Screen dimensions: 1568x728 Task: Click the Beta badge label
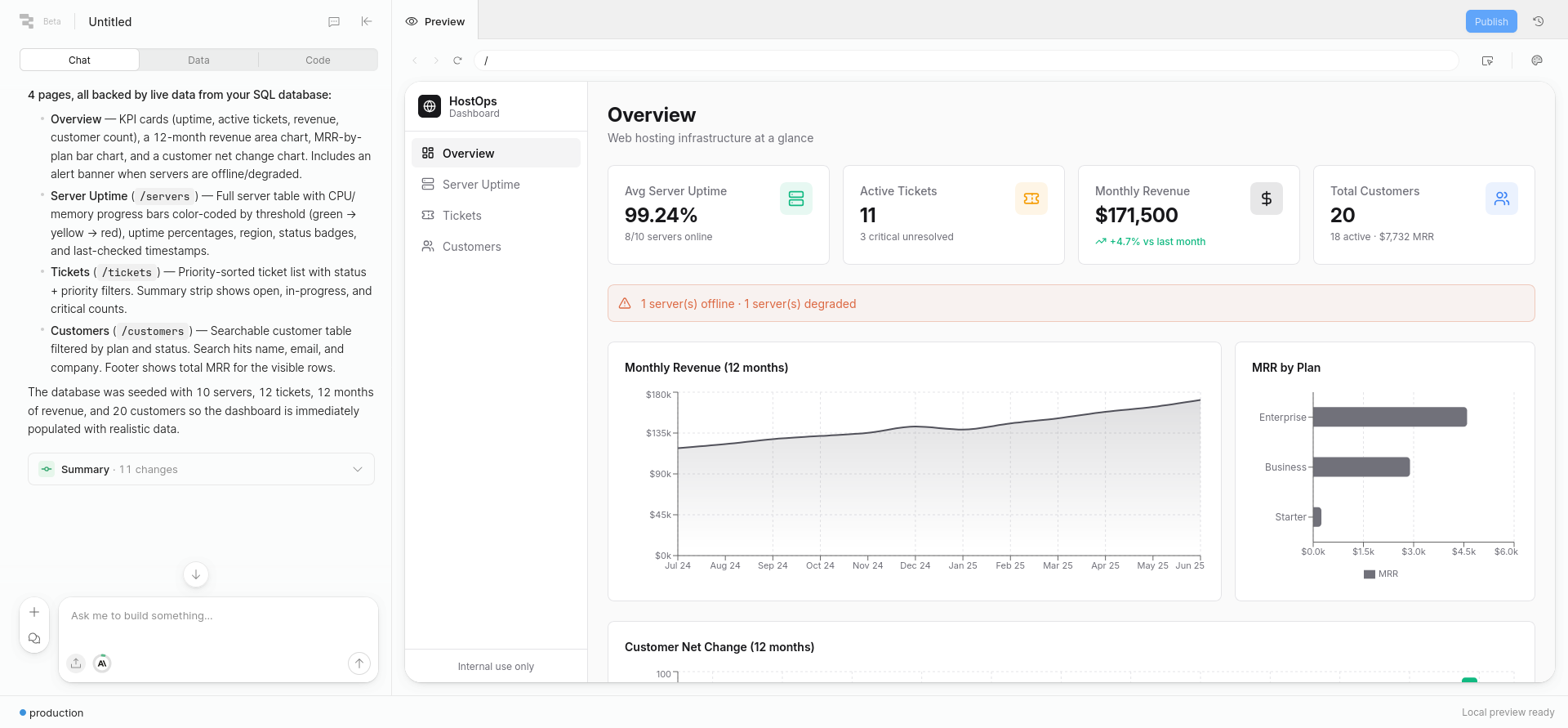click(x=52, y=21)
